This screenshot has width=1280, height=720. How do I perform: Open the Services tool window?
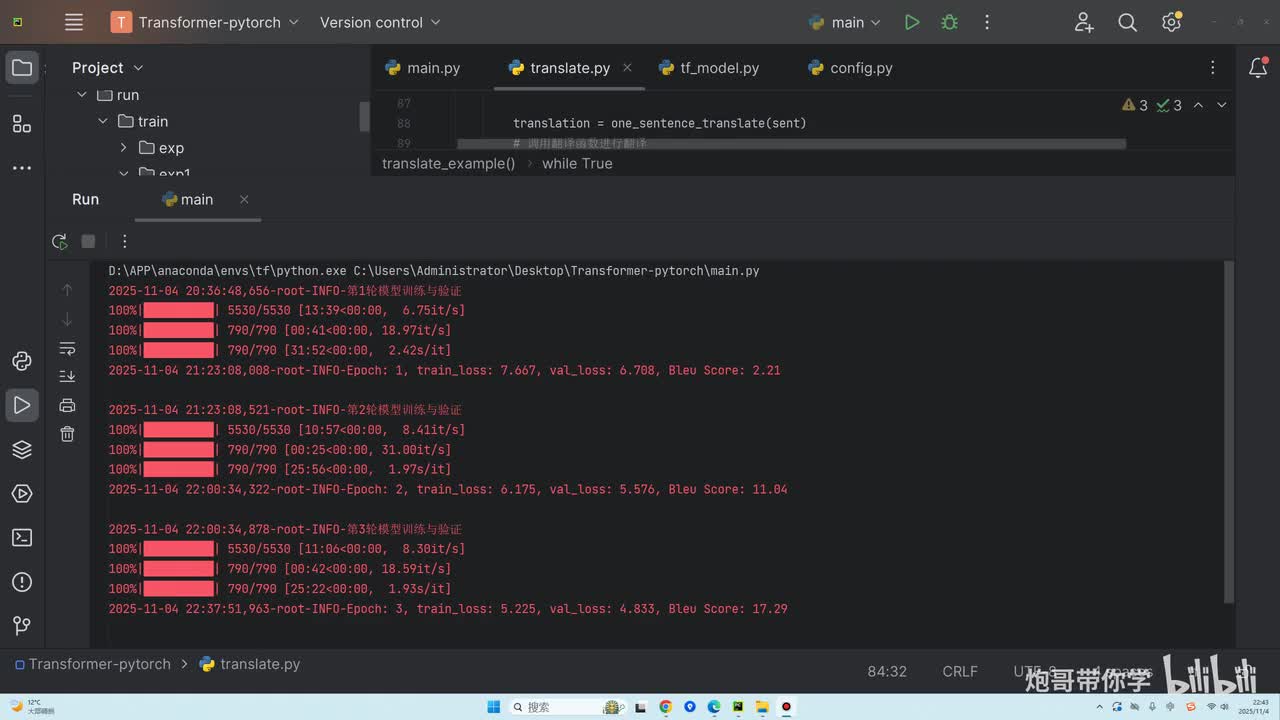(22, 493)
